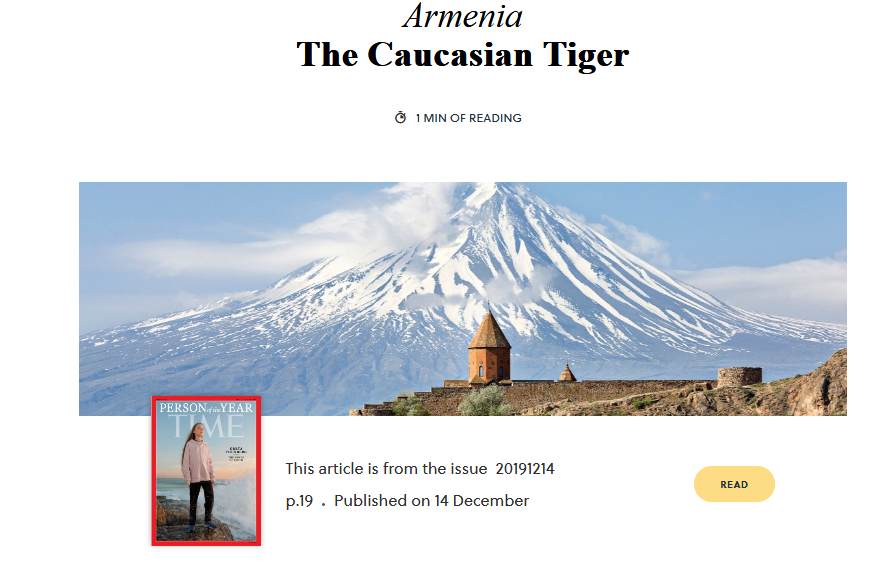
Task: Select the italic "Armenia" heading
Action: pyautogui.click(x=463, y=16)
